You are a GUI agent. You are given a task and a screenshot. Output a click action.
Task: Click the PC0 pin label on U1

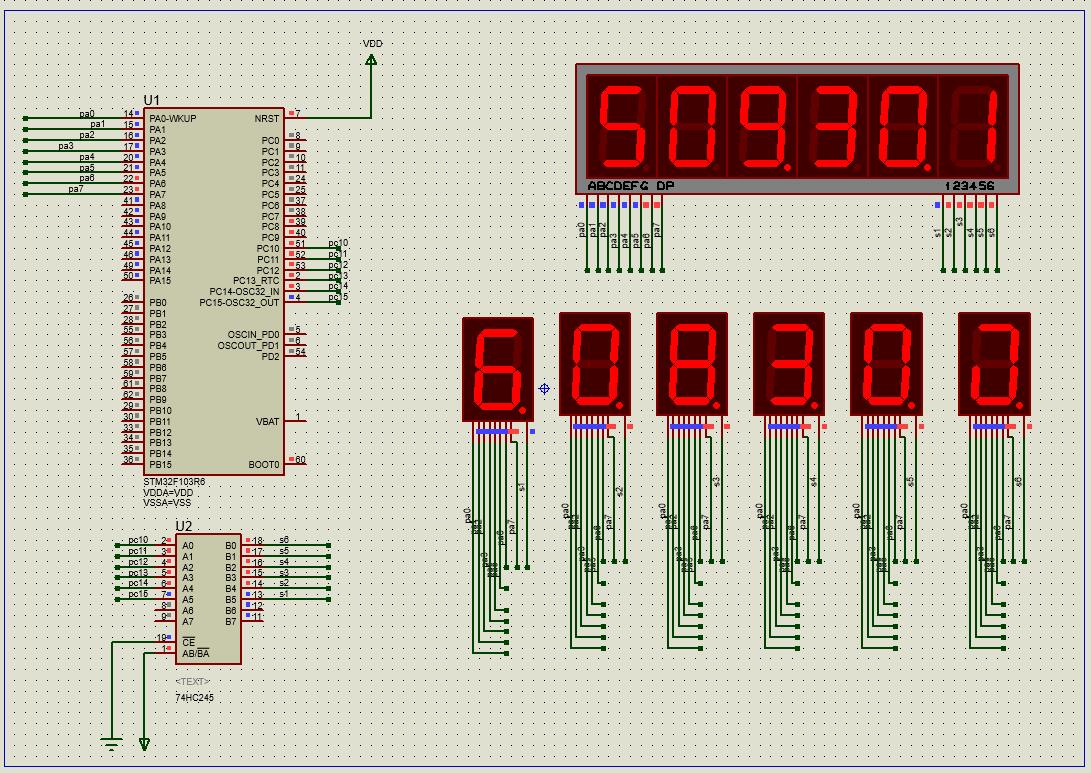[271, 141]
